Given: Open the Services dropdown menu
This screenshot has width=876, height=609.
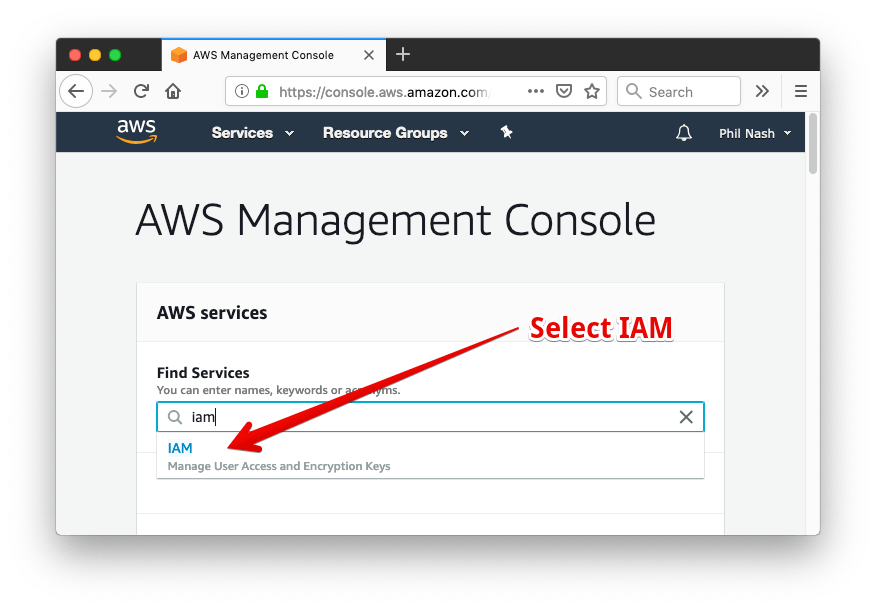Looking at the screenshot, I should tap(253, 133).
